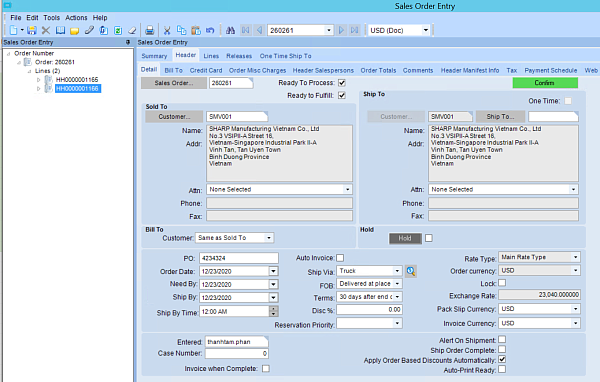Click the green Confirm button
The height and width of the screenshot is (382, 600).
point(545,83)
